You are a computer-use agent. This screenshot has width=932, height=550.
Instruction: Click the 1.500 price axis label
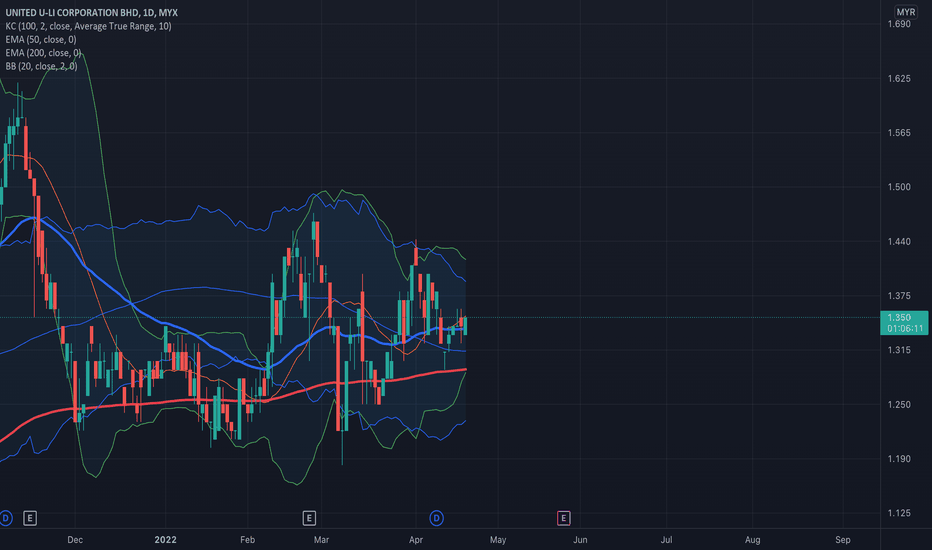click(x=899, y=187)
